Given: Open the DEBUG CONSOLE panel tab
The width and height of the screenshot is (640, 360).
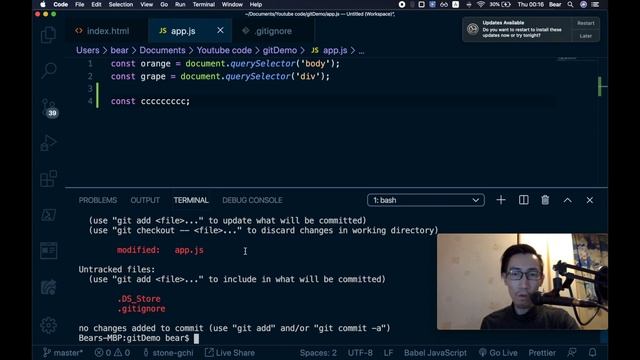Looking at the screenshot, I should (252, 200).
